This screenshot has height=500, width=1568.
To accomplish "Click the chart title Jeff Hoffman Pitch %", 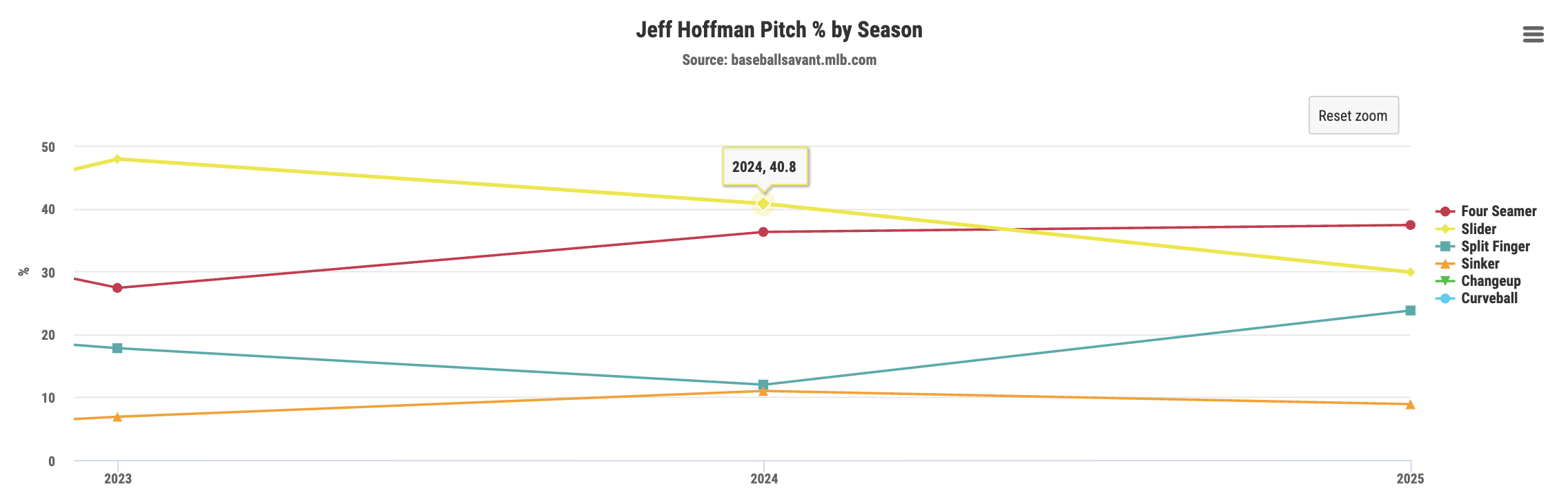I will [778, 30].
